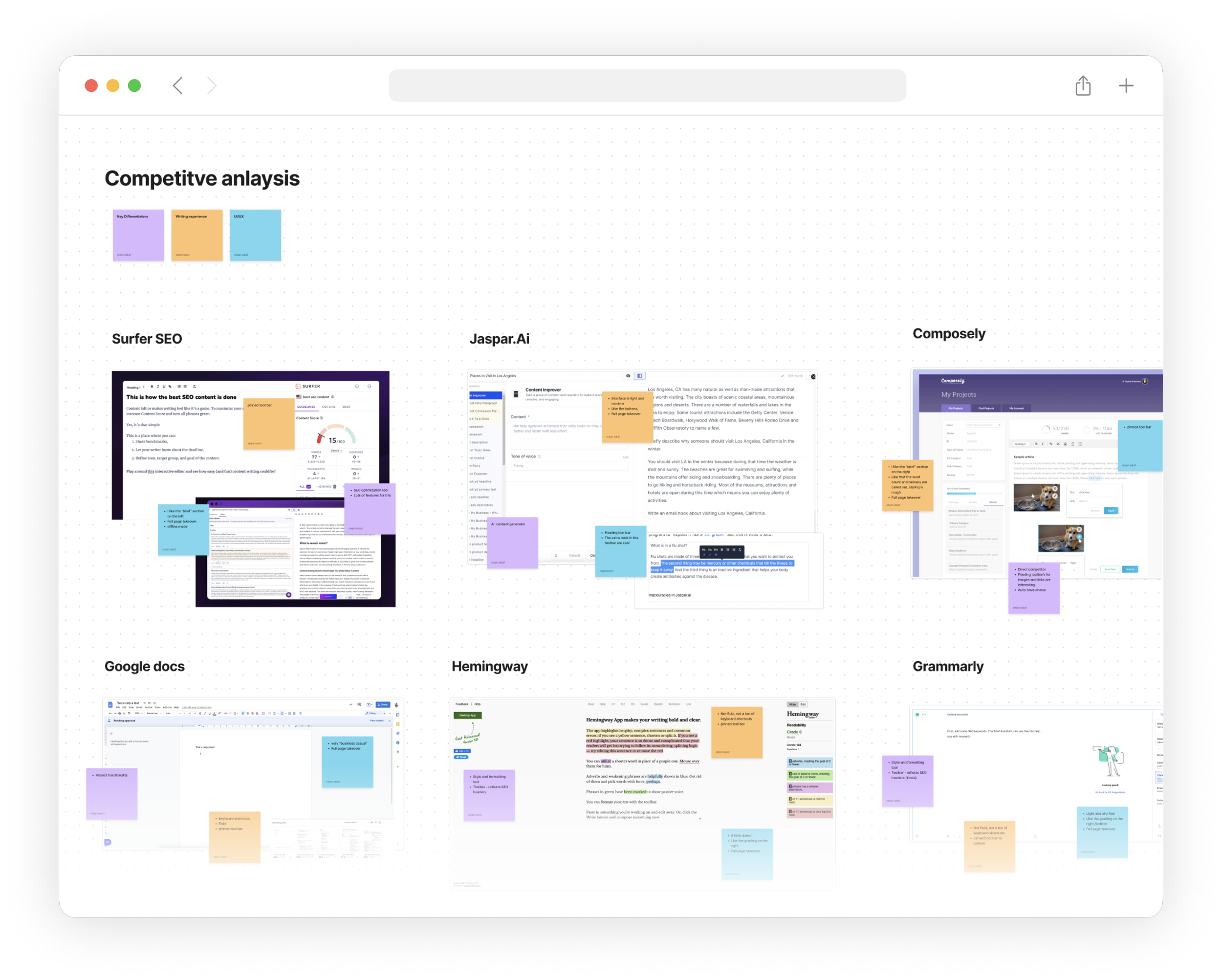This screenshot has width=1222, height=980.
Task: Click the share icon in toolbar
Action: tap(1083, 86)
